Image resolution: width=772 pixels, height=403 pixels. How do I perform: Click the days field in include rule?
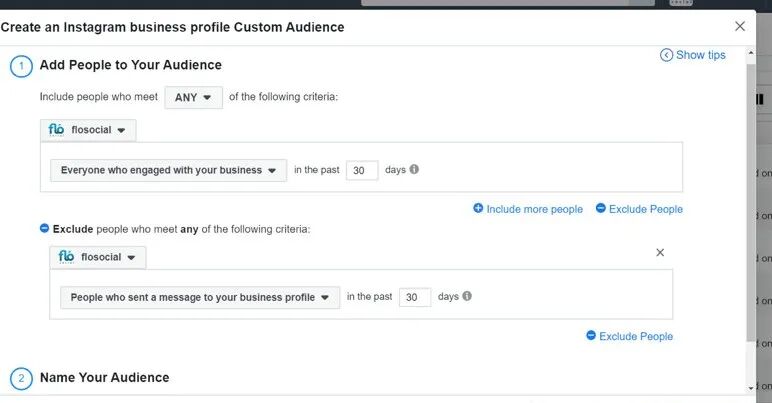tap(360, 170)
